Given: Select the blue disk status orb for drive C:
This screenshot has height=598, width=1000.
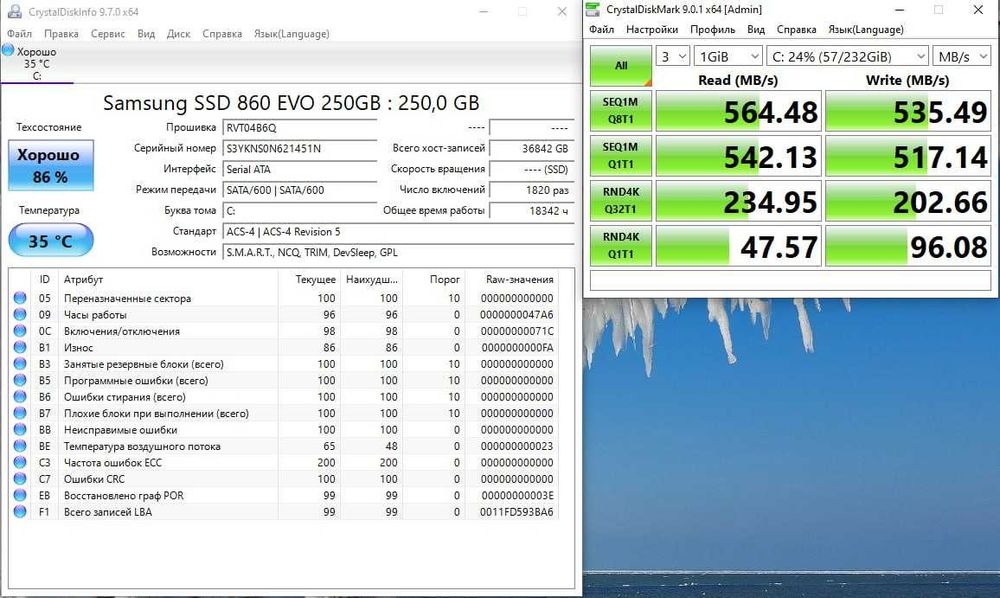Looking at the screenshot, I should pyautogui.click(x=8, y=50).
